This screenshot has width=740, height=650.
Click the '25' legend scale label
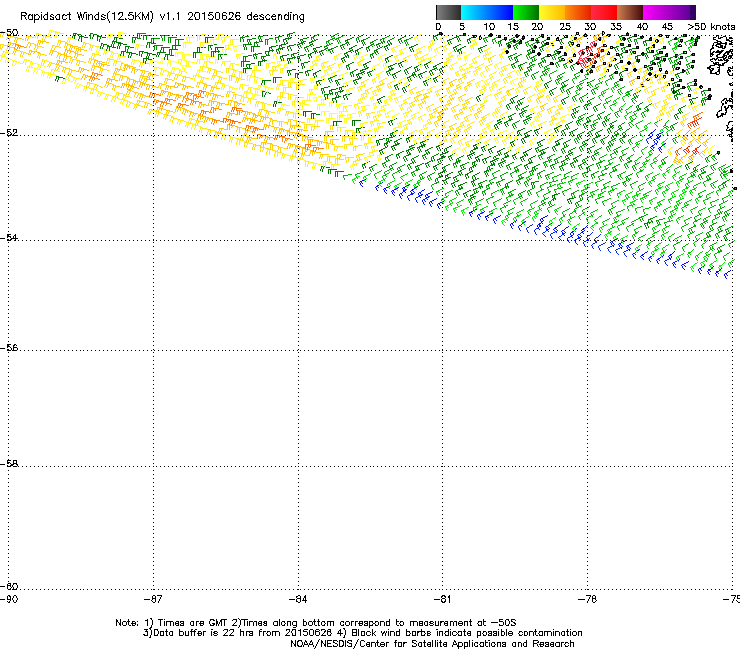[564, 27]
